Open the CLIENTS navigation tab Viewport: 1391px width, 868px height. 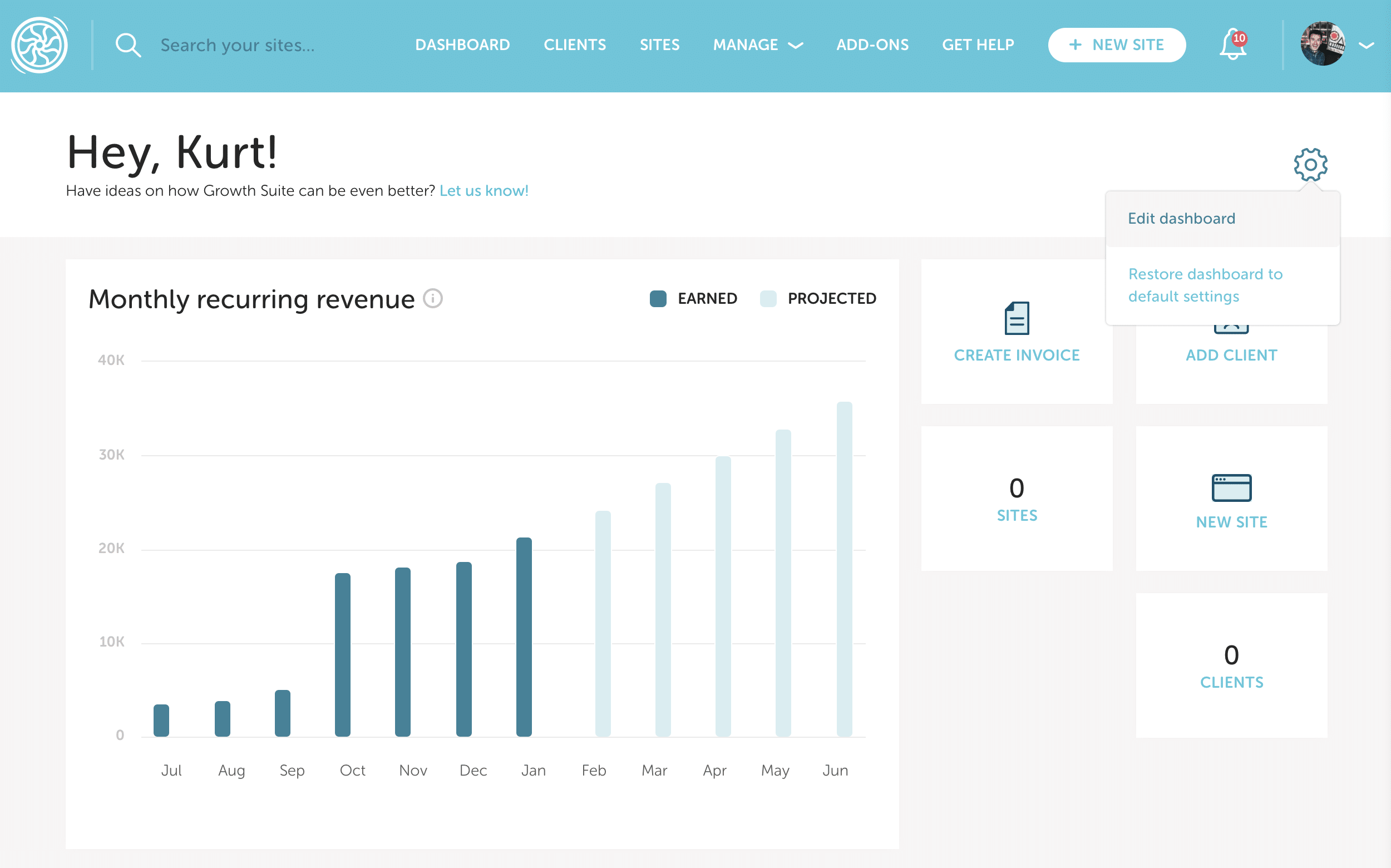[x=575, y=45]
